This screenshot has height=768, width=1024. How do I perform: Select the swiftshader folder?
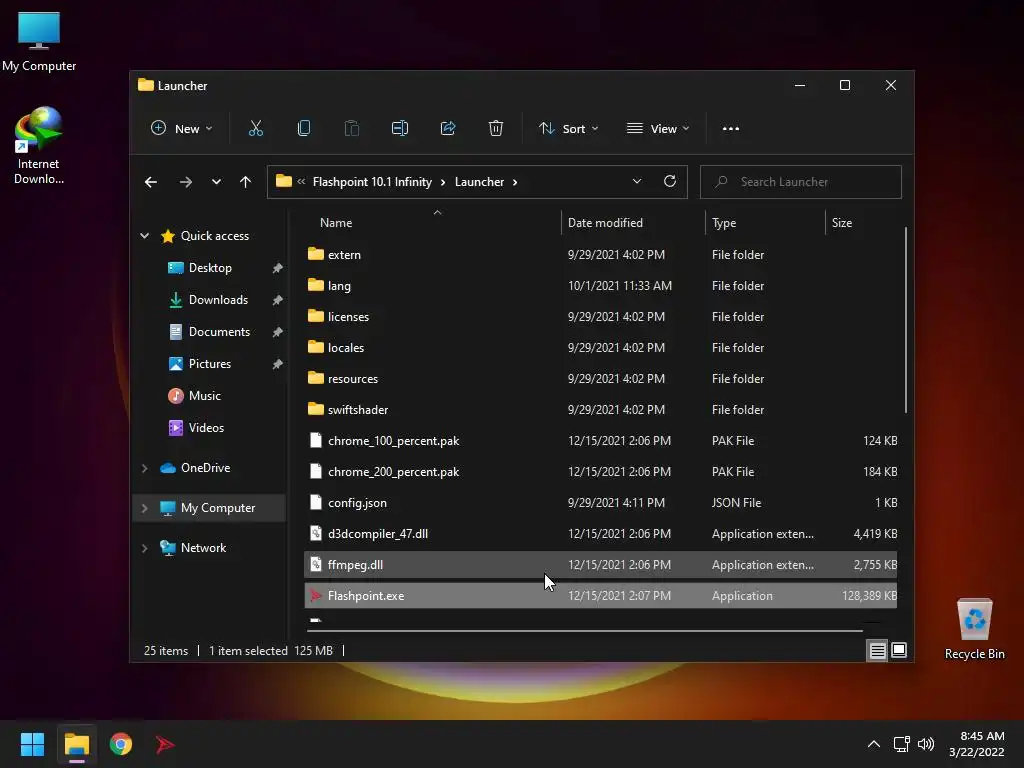pyautogui.click(x=600, y=409)
